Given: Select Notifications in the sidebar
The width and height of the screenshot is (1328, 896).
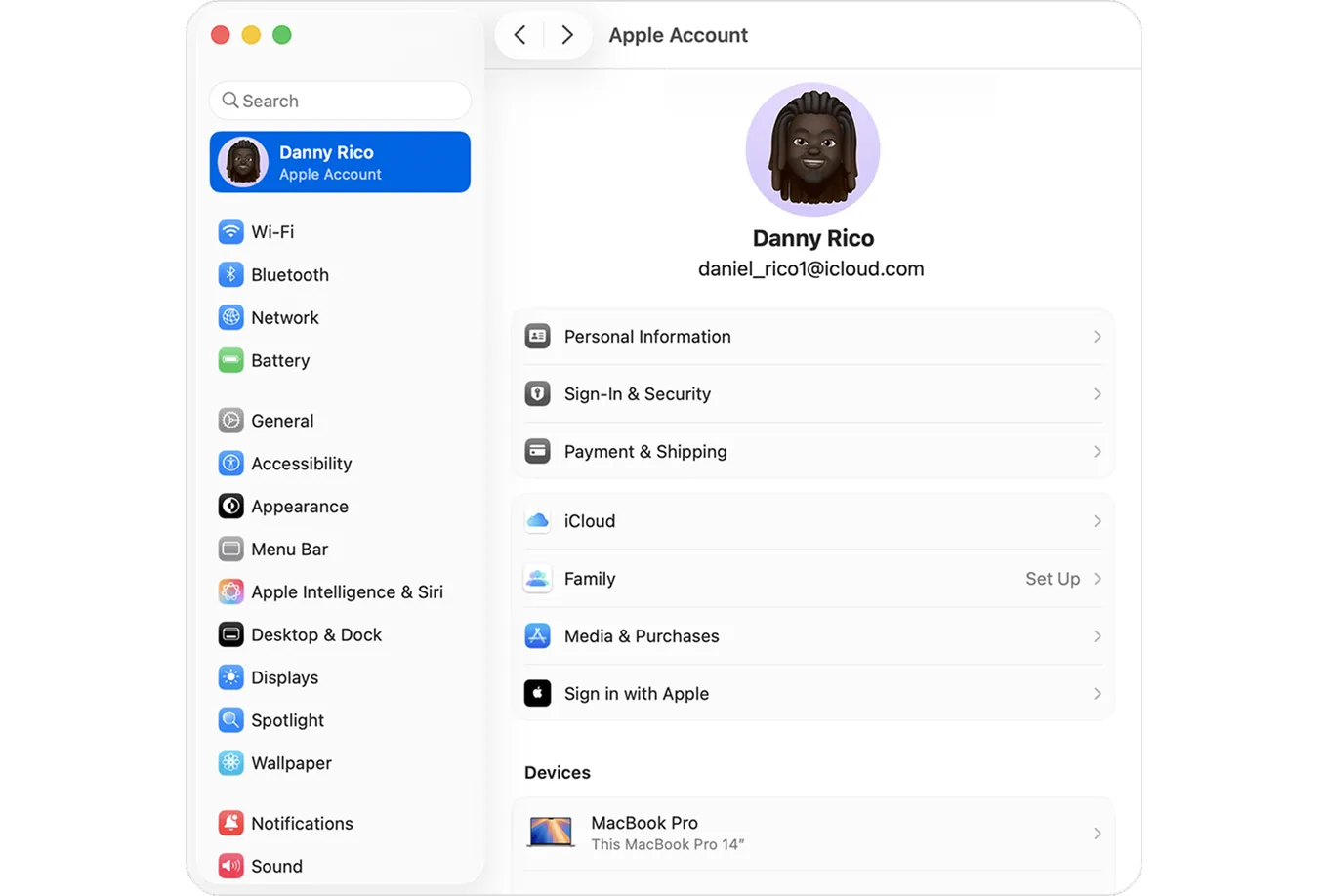Looking at the screenshot, I should tap(340, 823).
